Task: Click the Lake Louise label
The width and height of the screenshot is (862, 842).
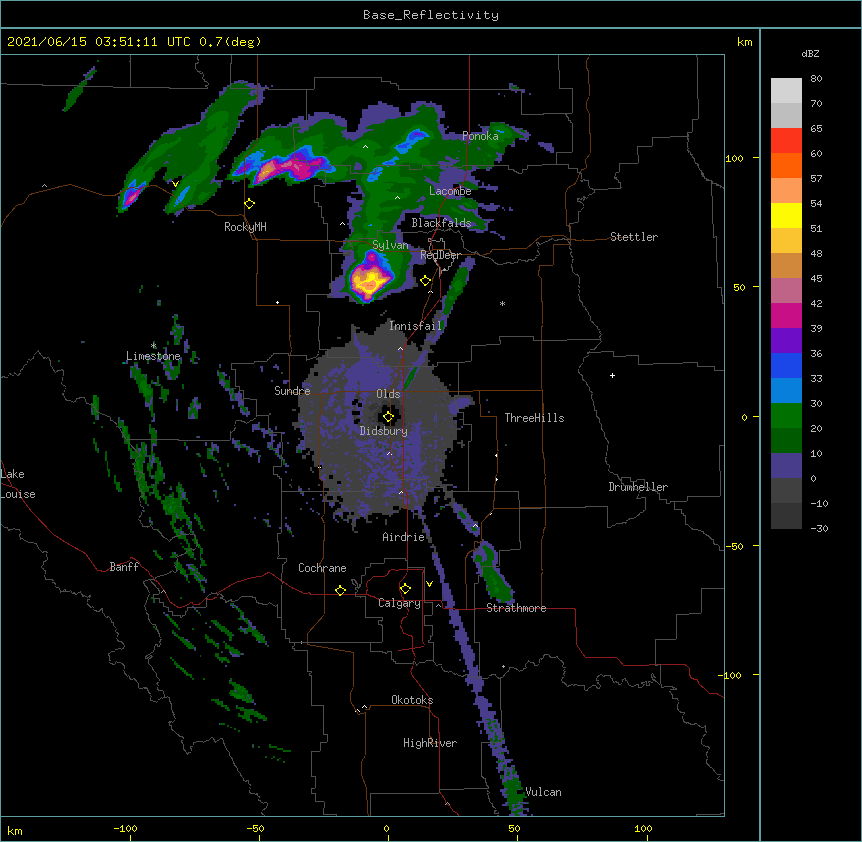Action: 18,484
